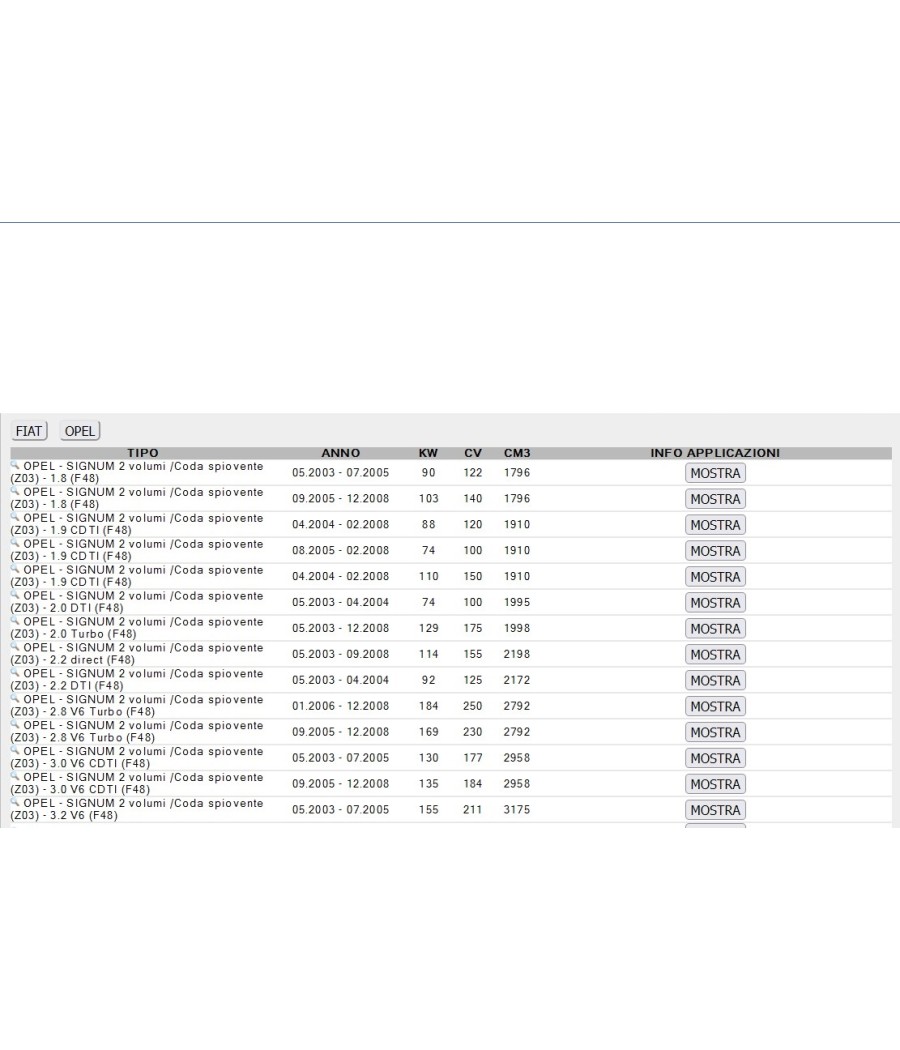The height and width of the screenshot is (1050, 900).
Task: Click magnifier icon of 3.0 V6 CDTI 184 CV row
Action: pos(15,776)
